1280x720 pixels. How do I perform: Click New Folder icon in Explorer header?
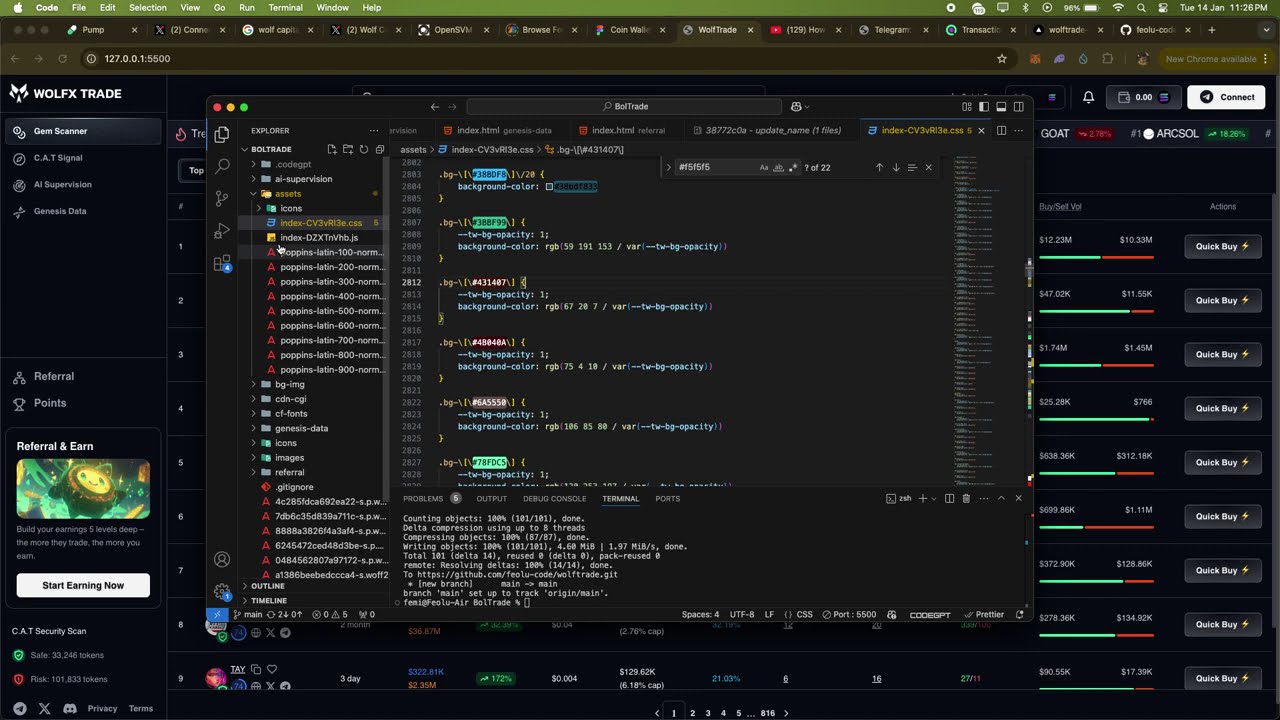click(348, 149)
